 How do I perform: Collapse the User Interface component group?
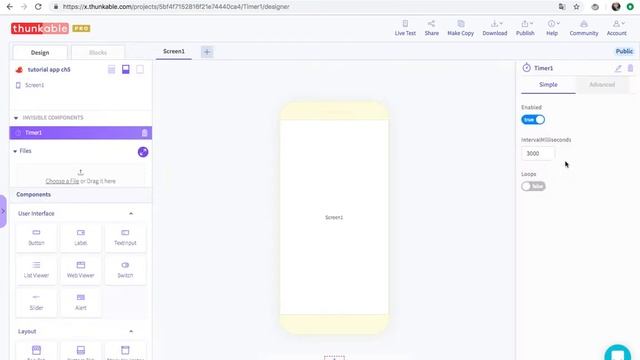[131, 213]
